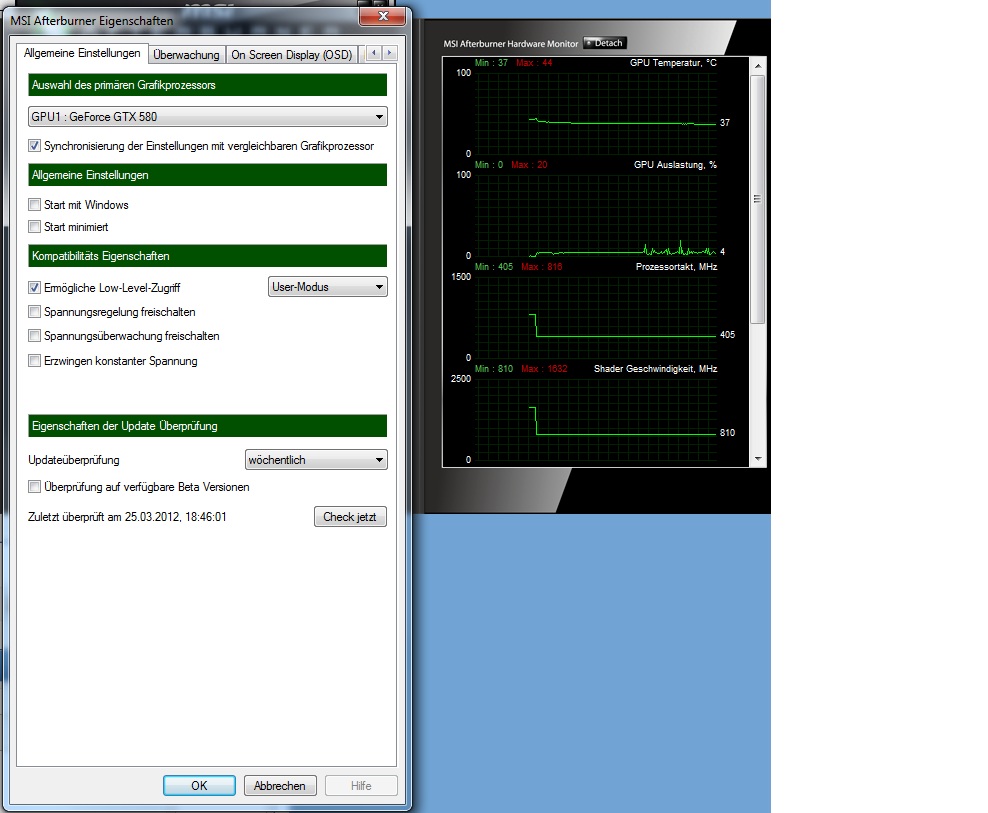Click the Check jetzt button

point(350,517)
